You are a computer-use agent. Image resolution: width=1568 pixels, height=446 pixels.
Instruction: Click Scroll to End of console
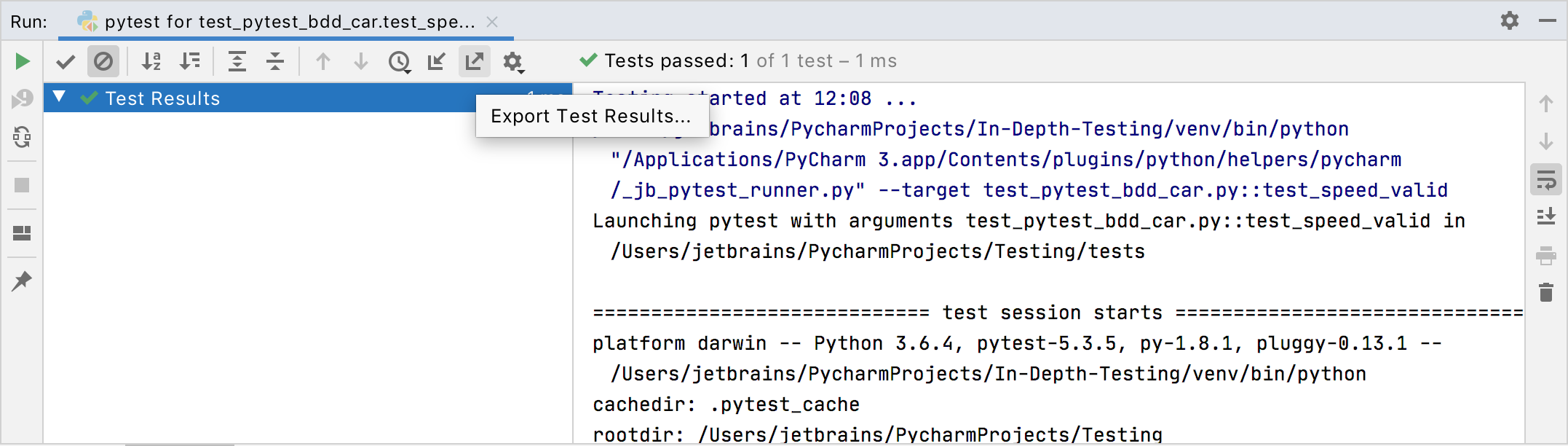[x=1546, y=217]
